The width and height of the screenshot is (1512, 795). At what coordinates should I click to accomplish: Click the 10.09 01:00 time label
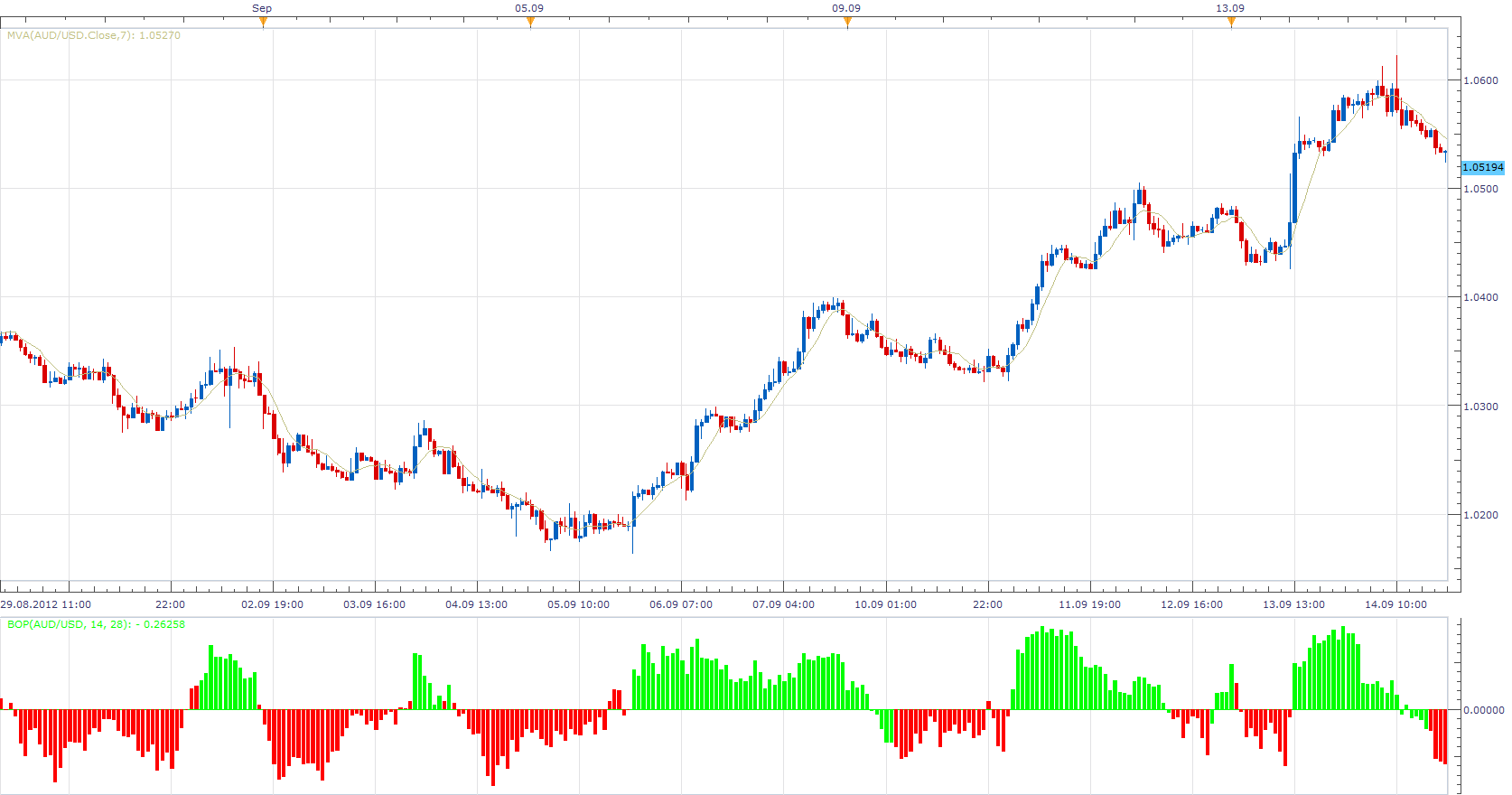click(885, 604)
